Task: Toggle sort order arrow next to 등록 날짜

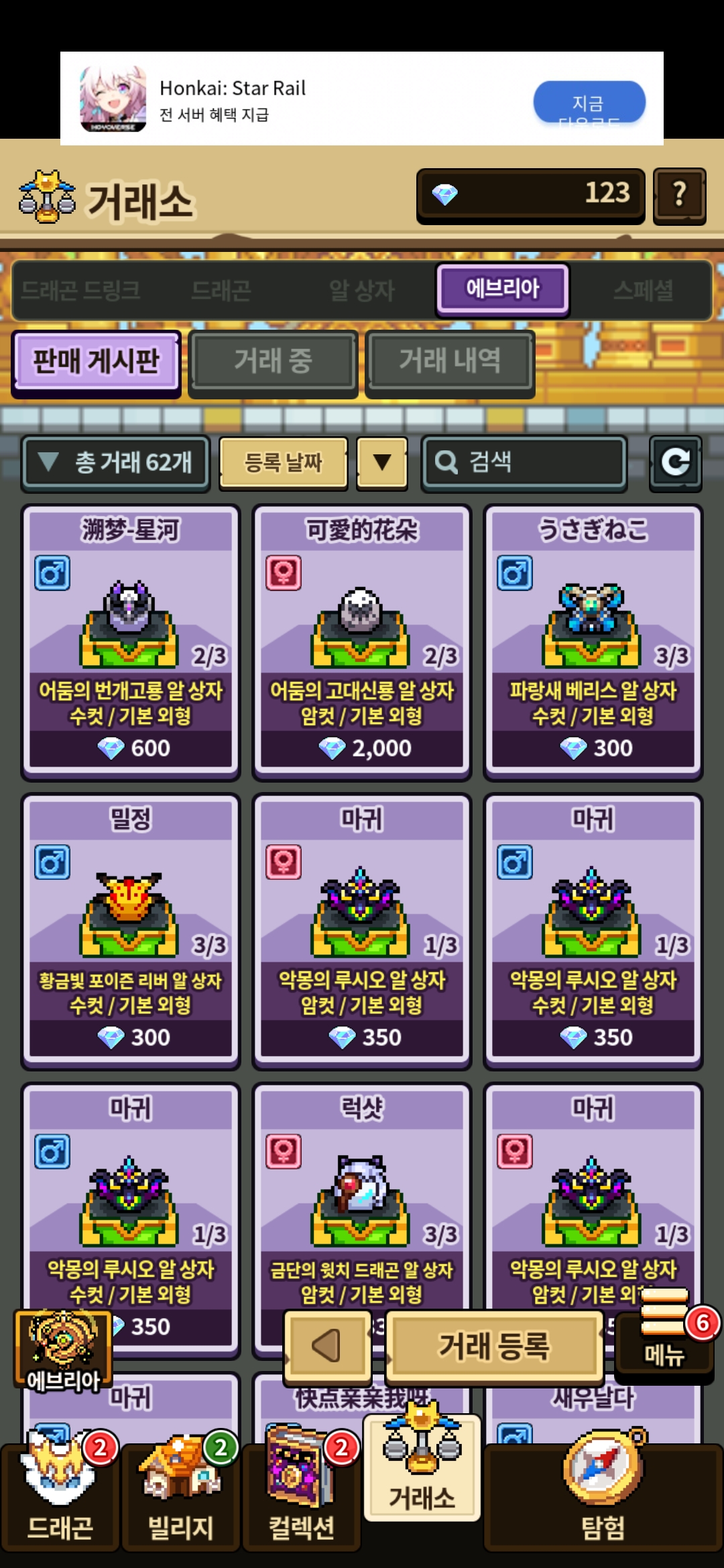Action: coord(382,462)
